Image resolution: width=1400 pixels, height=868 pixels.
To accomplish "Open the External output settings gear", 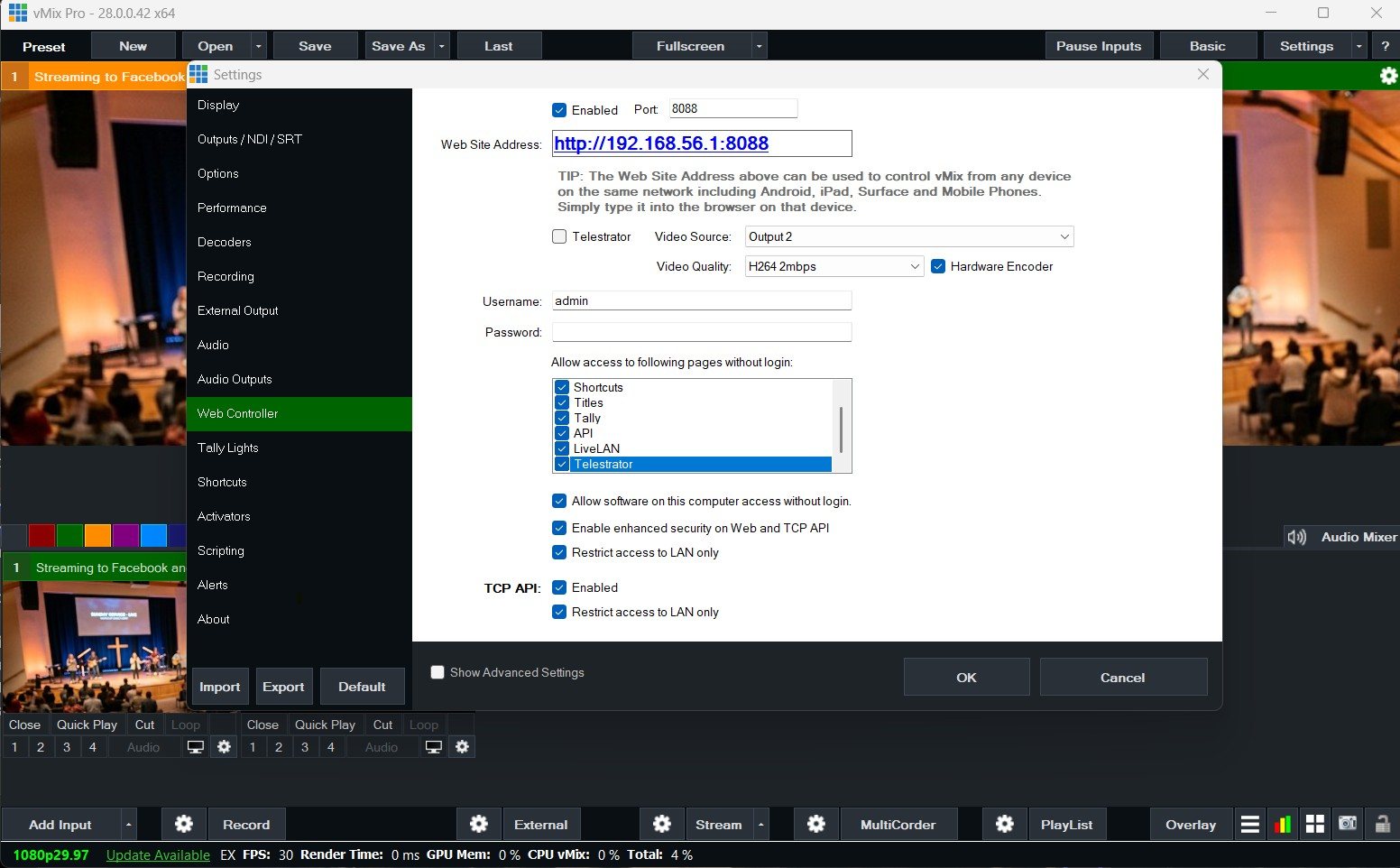I will pos(479,824).
